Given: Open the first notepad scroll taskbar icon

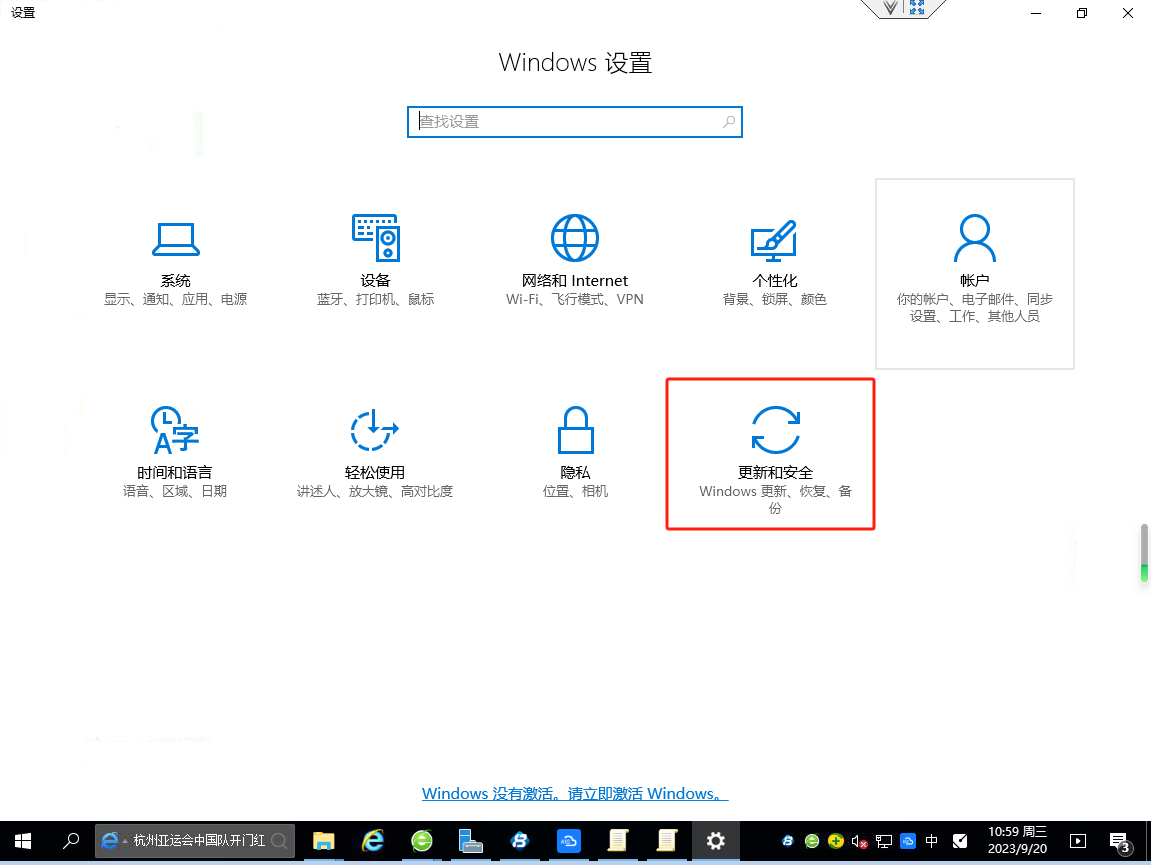Looking at the screenshot, I should click(618, 841).
